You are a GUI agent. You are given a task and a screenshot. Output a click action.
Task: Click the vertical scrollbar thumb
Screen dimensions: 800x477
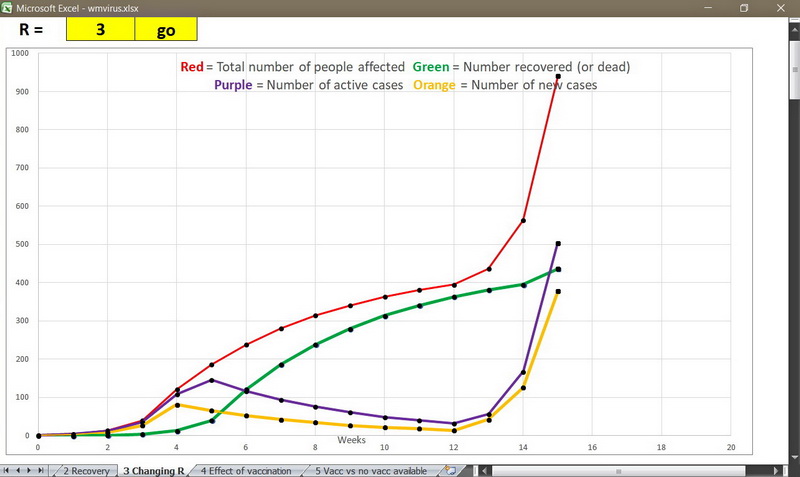794,70
